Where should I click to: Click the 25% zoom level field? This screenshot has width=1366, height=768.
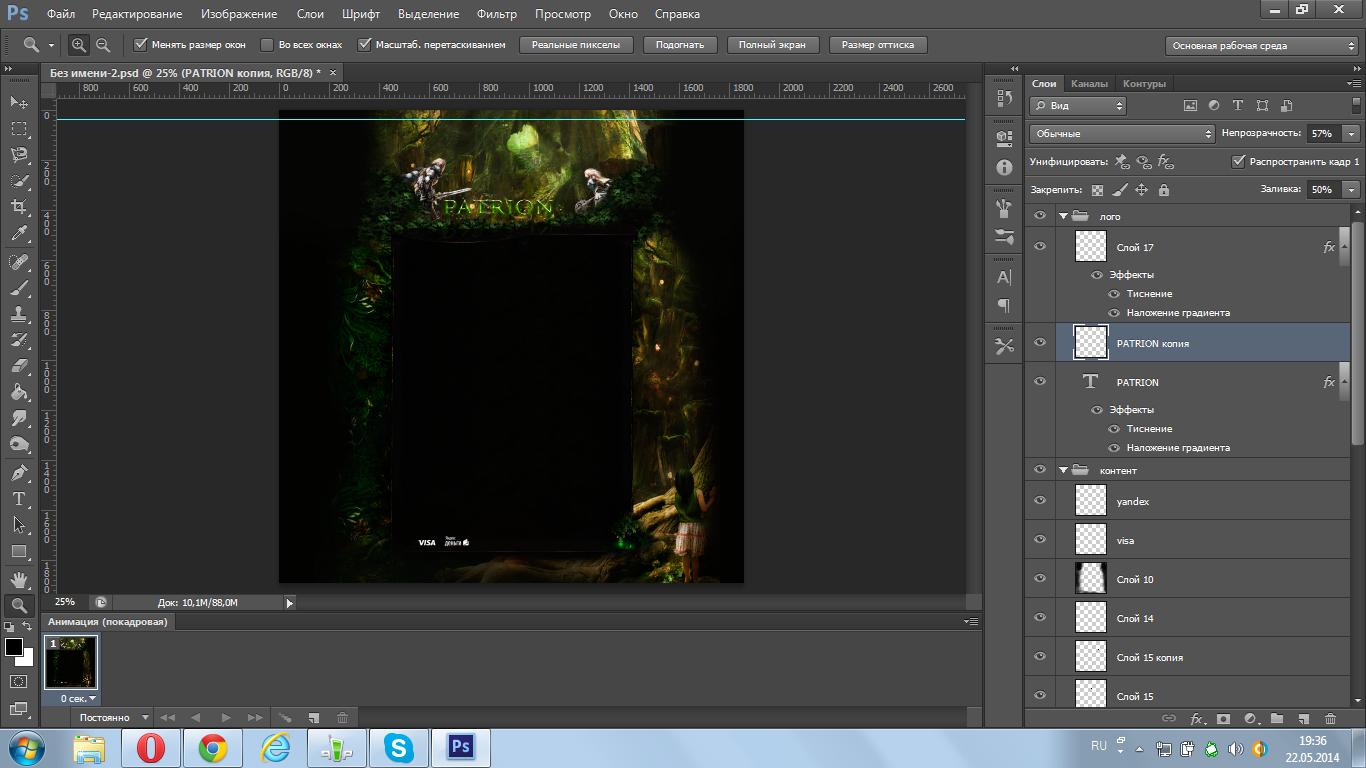click(x=65, y=602)
